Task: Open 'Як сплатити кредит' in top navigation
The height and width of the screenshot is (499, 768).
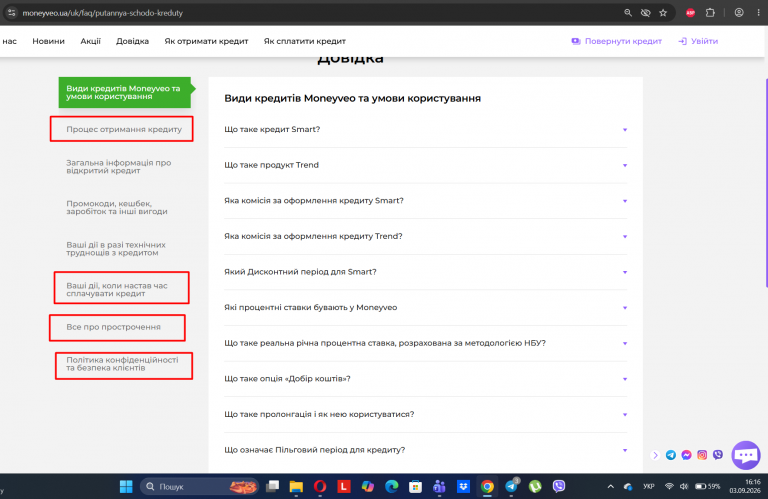Action: [x=305, y=41]
